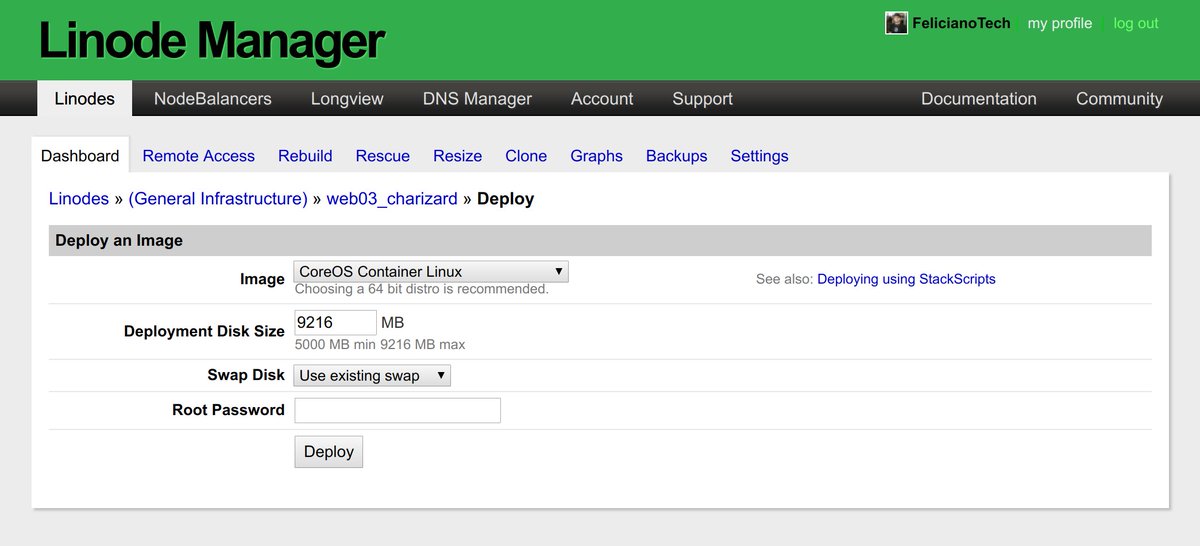The image size is (1200, 546).
Task: Select the Dashboard sub-tab
Action: [x=80, y=156]
